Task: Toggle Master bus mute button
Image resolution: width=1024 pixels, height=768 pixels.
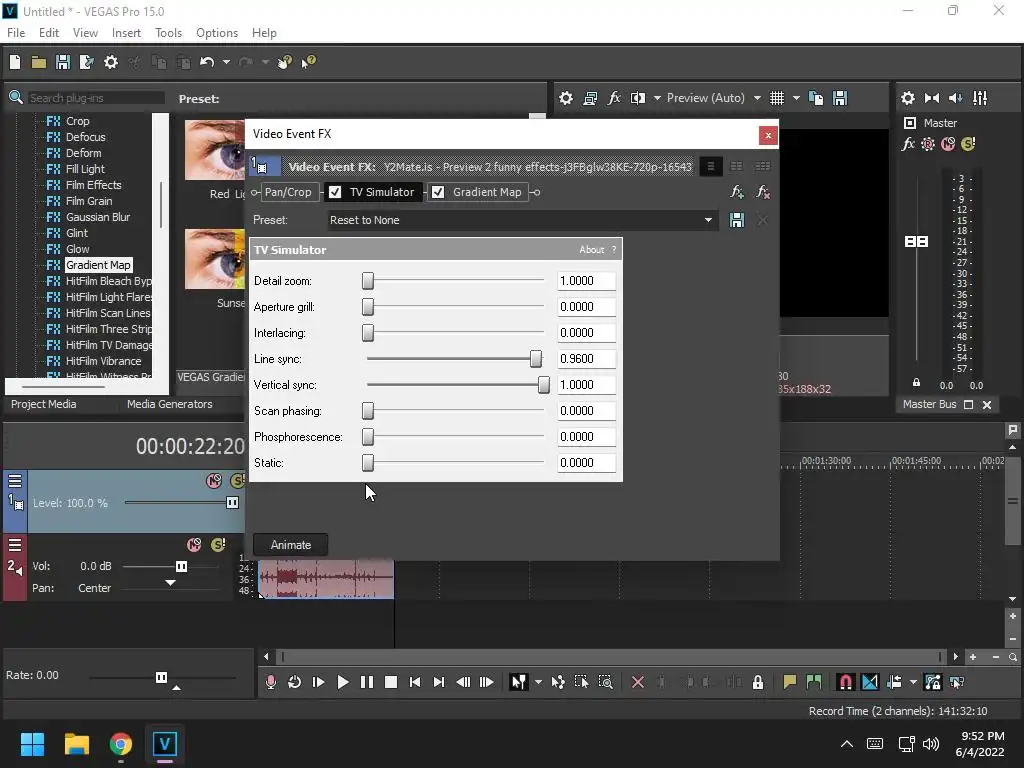Action: 948,144
